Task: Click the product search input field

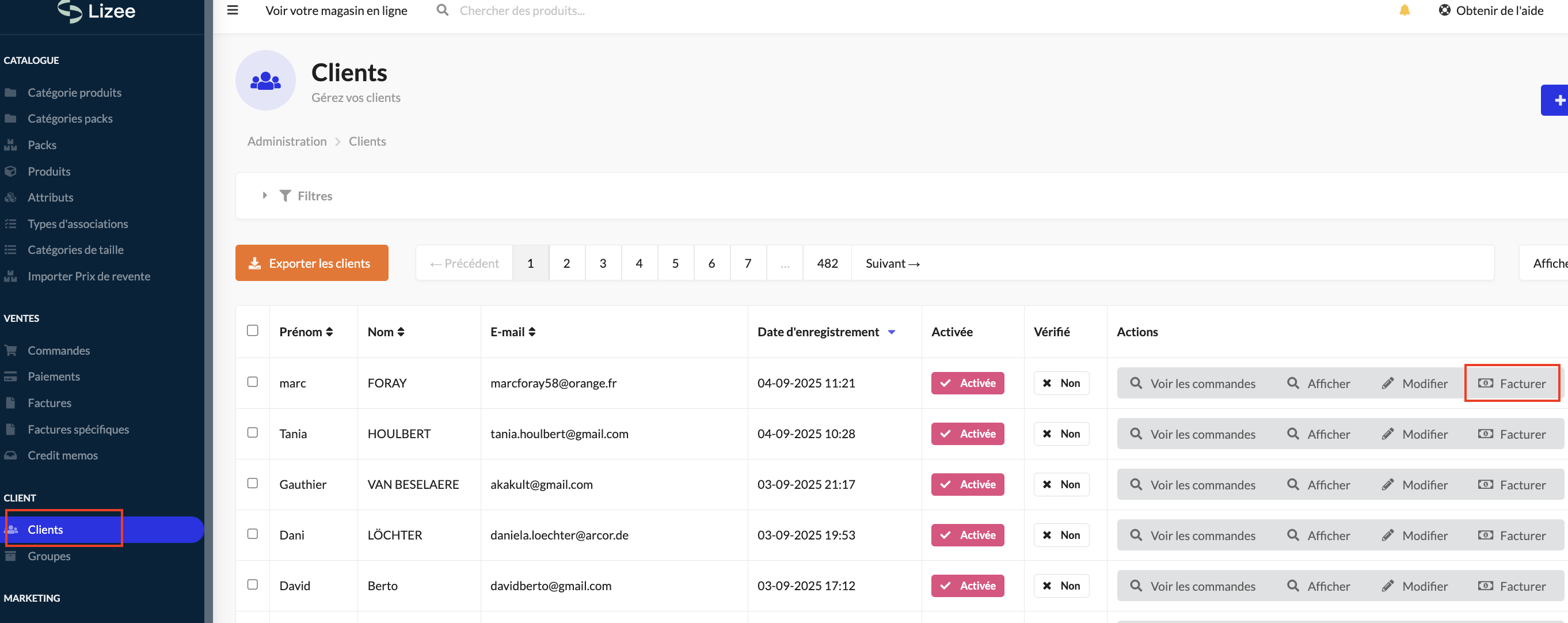Action: coord(522,10)
